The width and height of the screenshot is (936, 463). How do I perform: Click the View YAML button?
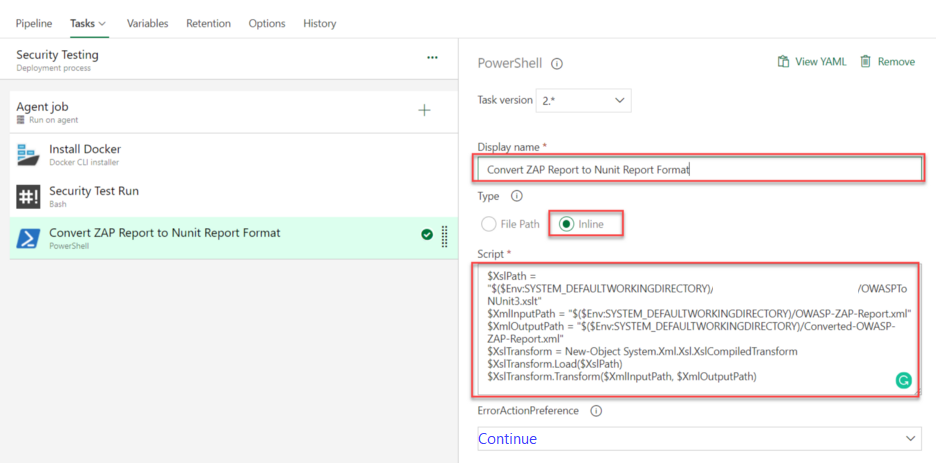coord(812,62)
